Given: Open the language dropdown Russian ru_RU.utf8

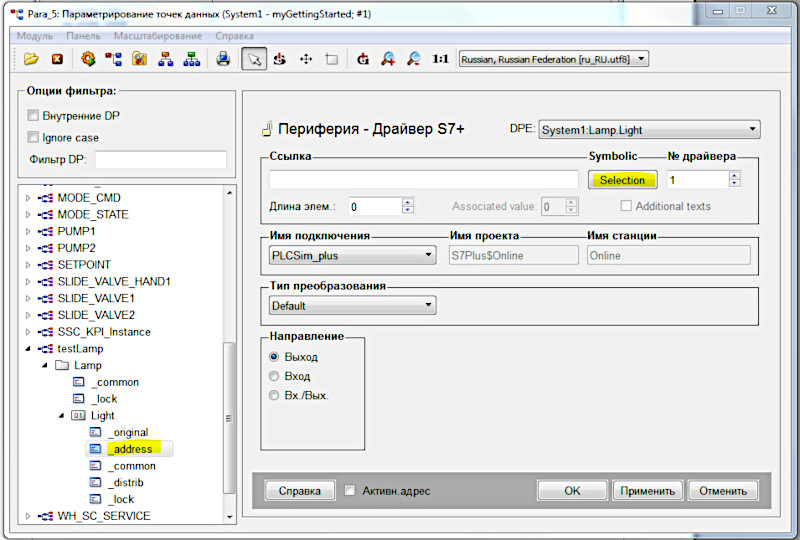Looking at the screenshot, I should click(x=554, y=59).
